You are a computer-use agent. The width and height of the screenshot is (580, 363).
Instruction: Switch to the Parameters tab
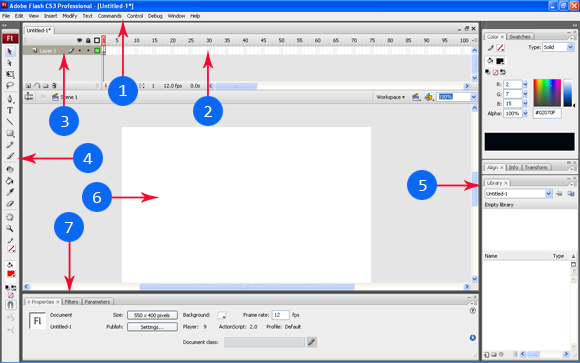click(x=97, y=302)
